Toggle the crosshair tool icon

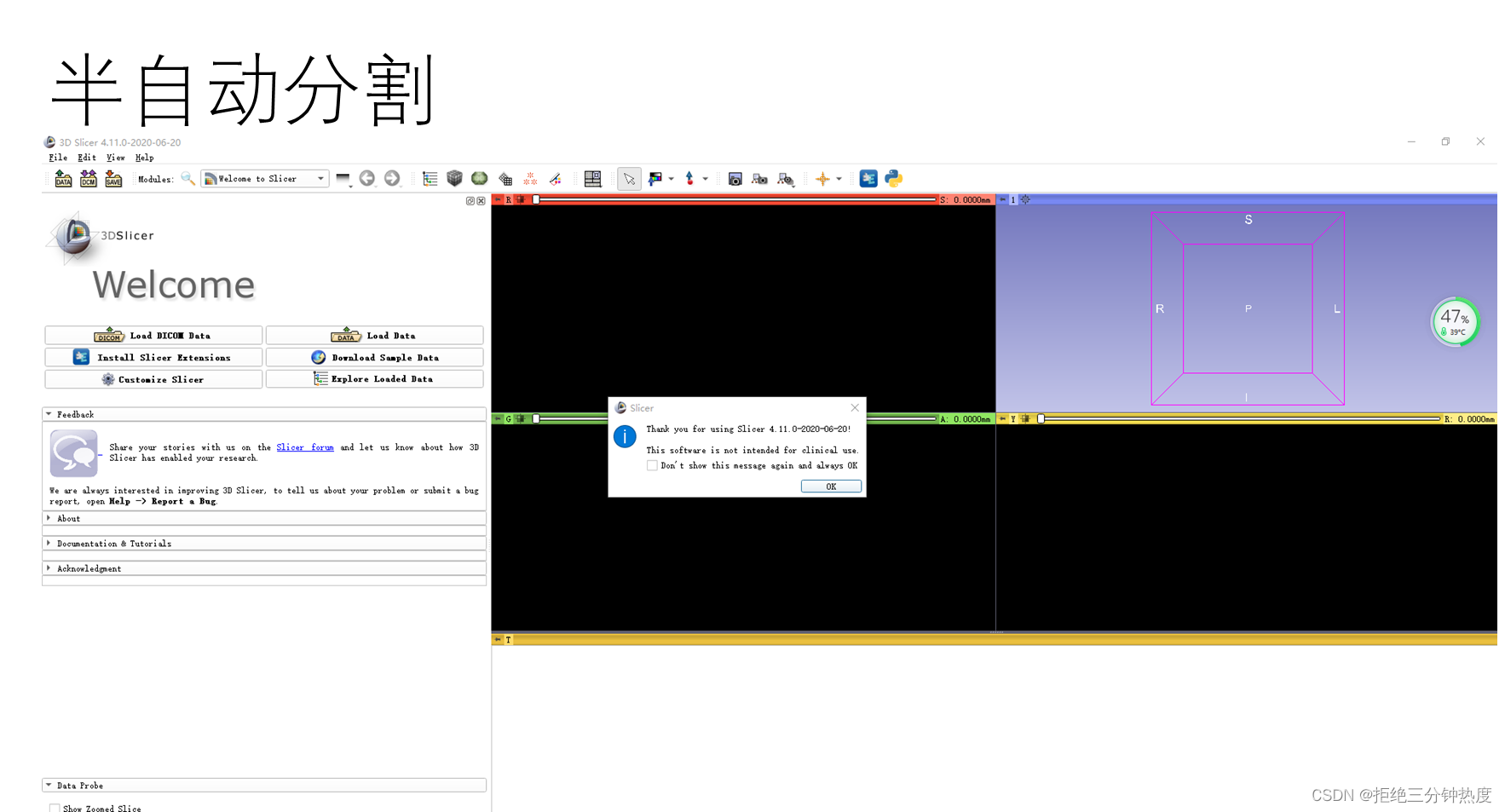point(822,179)
